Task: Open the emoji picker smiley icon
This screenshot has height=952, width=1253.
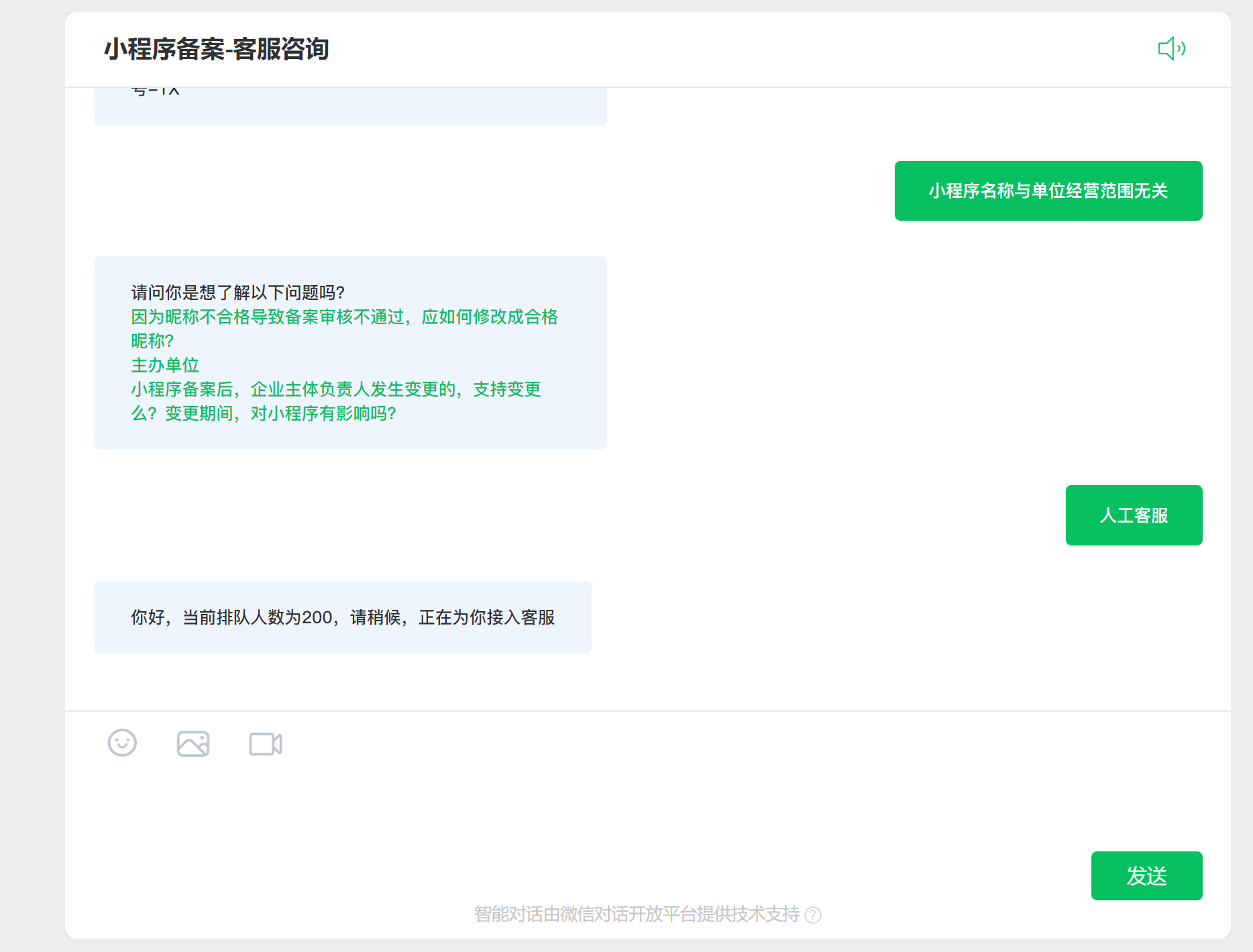Action: [122, 743]
